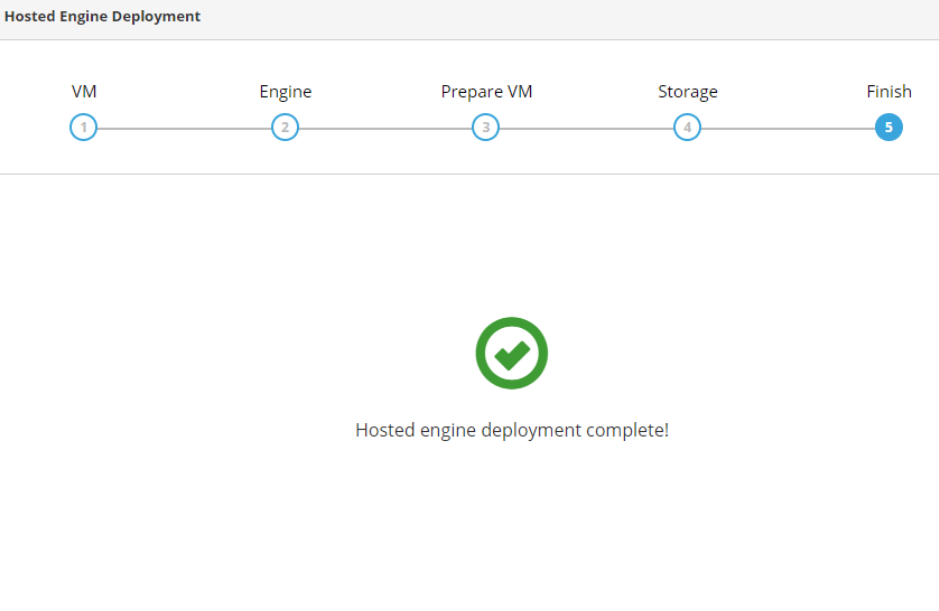The width and height of the screenshot is (939, 611).
Task: Click progress line between Prepare VM and Storage
Action: (586, 128)
